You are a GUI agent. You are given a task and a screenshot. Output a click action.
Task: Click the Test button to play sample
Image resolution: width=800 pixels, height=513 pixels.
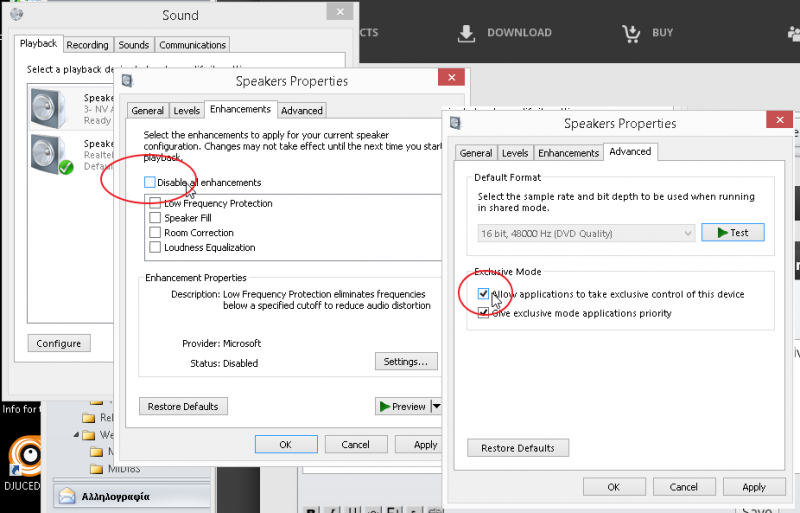coord(732,233)
